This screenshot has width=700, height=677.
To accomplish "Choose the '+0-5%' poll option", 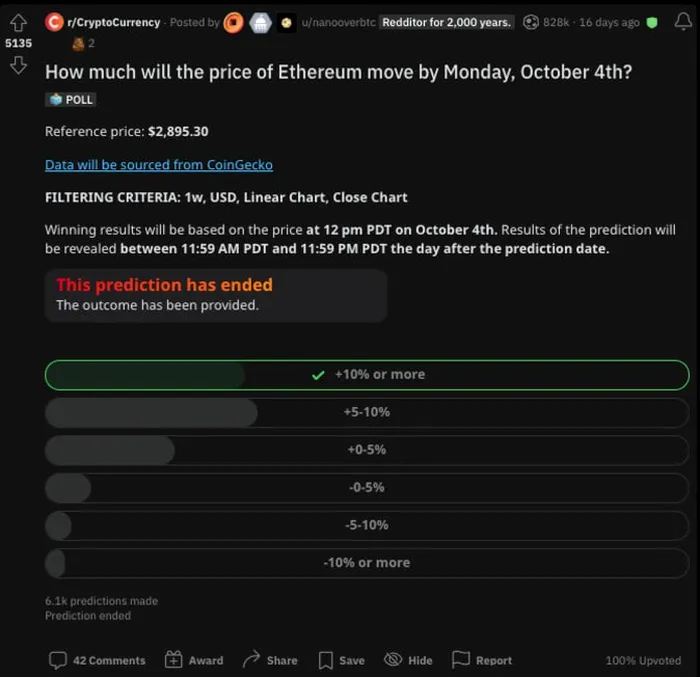I will point(367,450).
